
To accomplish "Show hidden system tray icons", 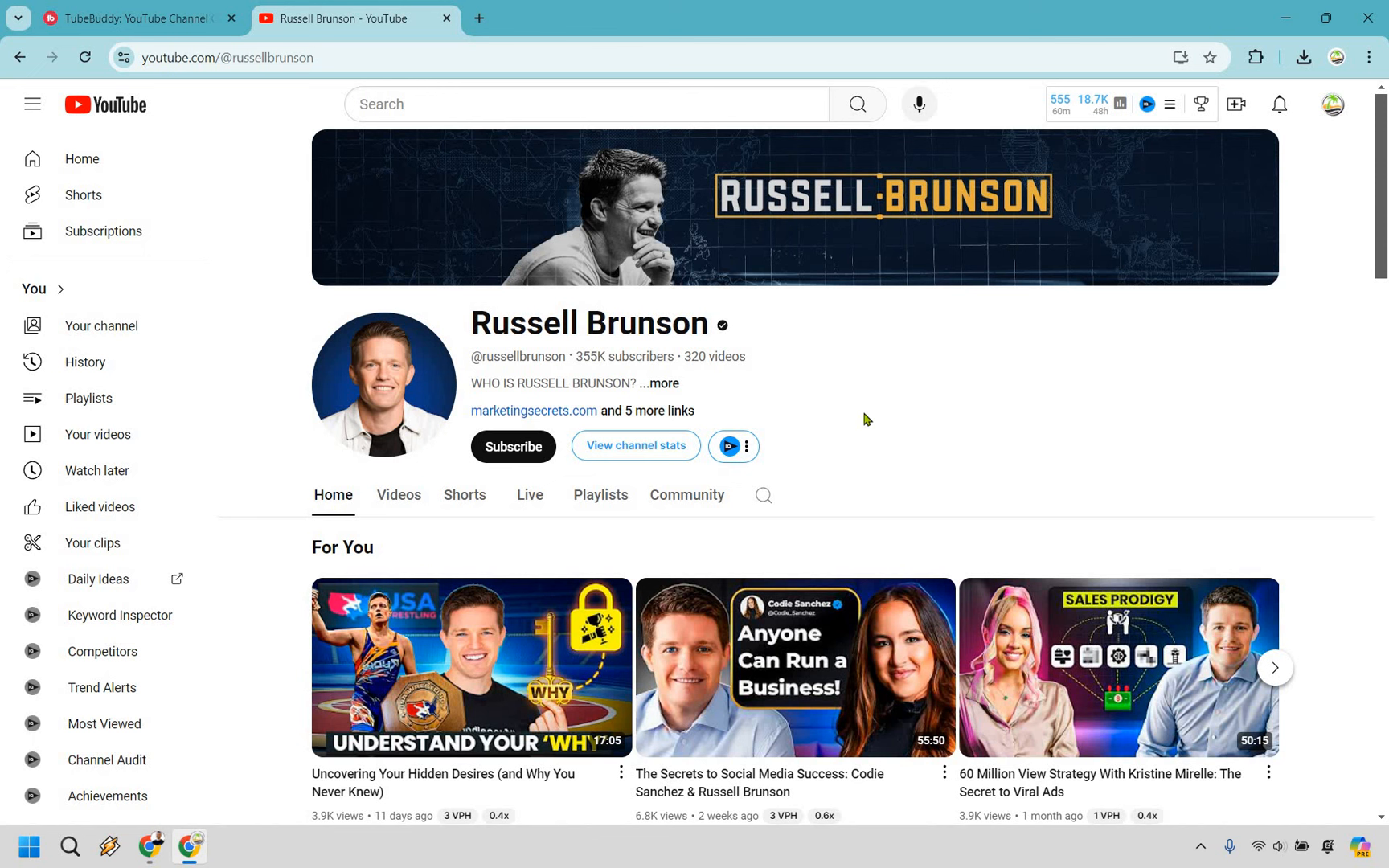I will pos(1200,846).
